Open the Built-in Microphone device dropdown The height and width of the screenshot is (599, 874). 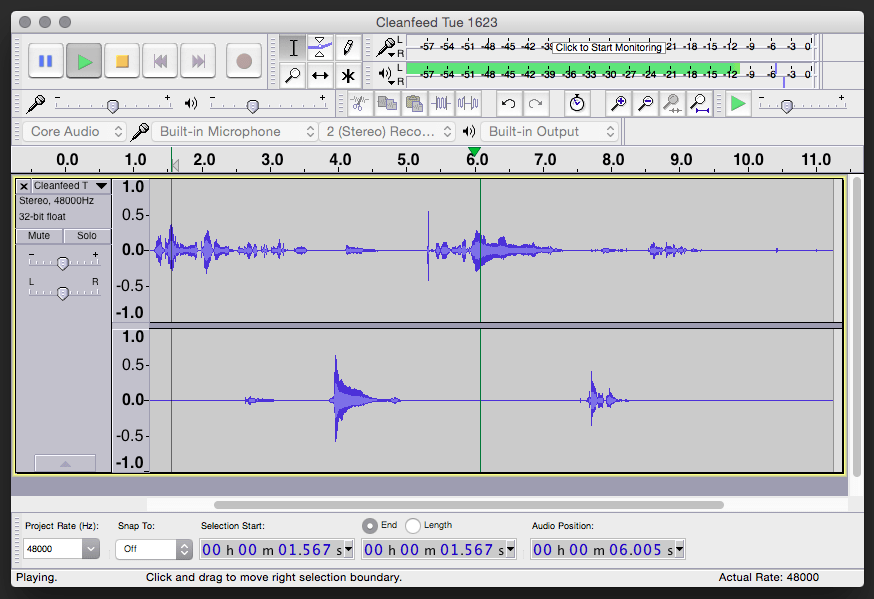pos(235,132)
